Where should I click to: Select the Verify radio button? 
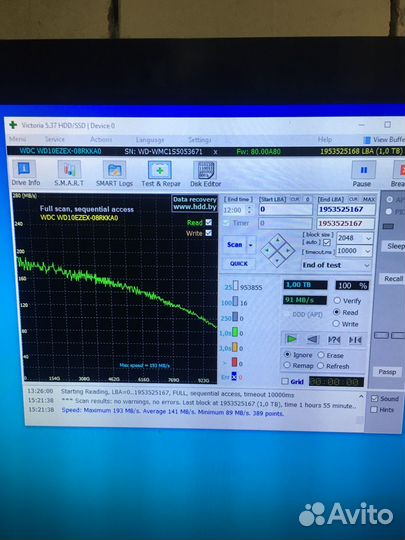[337, 301]
